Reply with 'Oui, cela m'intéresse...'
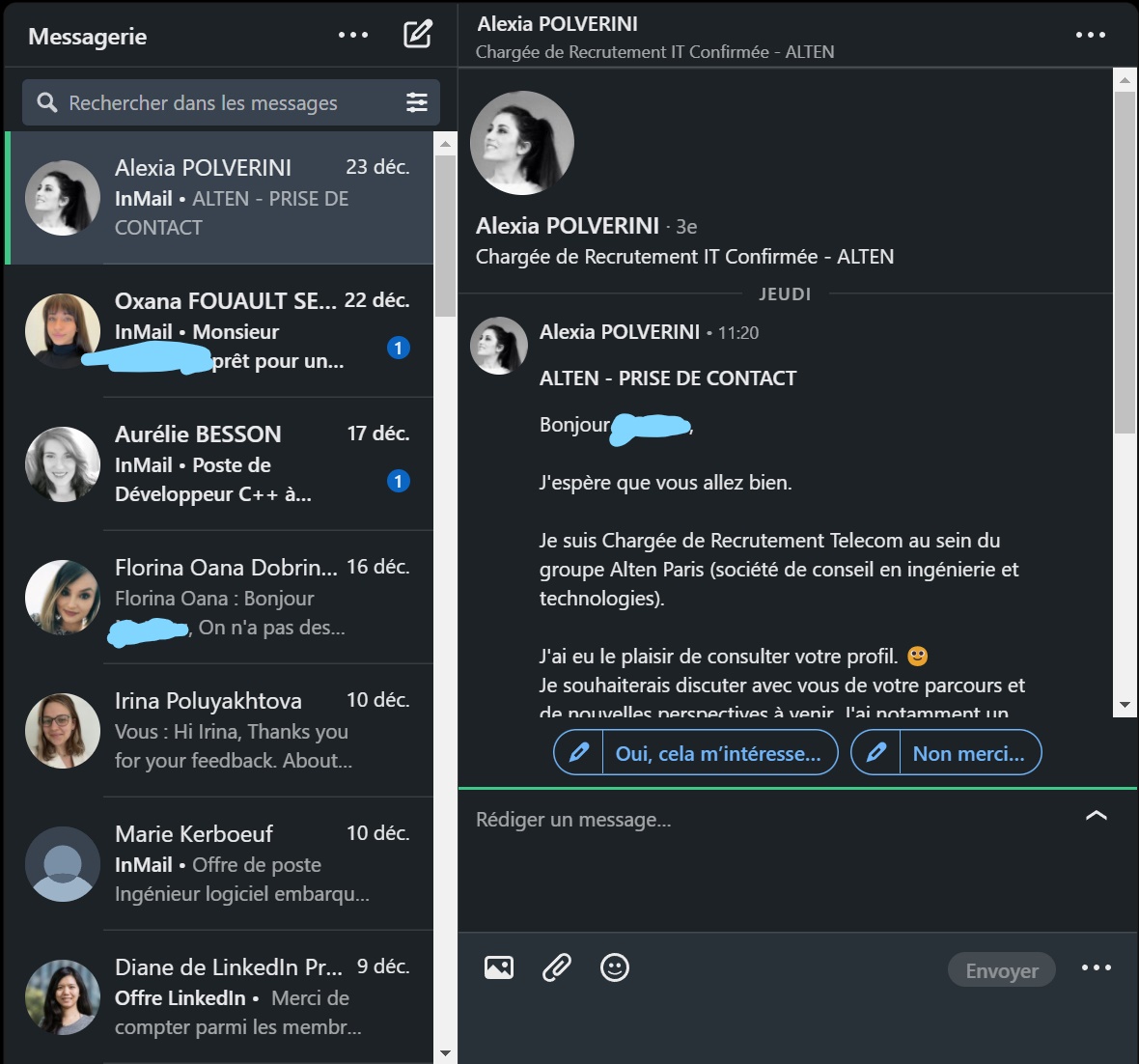The height and width of the screenshot is (1064, 1139). point(718,754)
